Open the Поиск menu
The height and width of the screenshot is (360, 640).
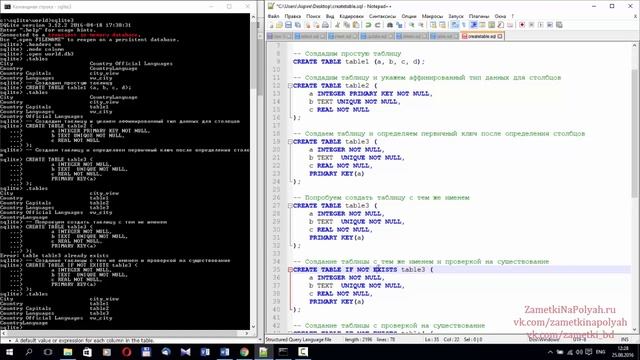pos(313,16)
